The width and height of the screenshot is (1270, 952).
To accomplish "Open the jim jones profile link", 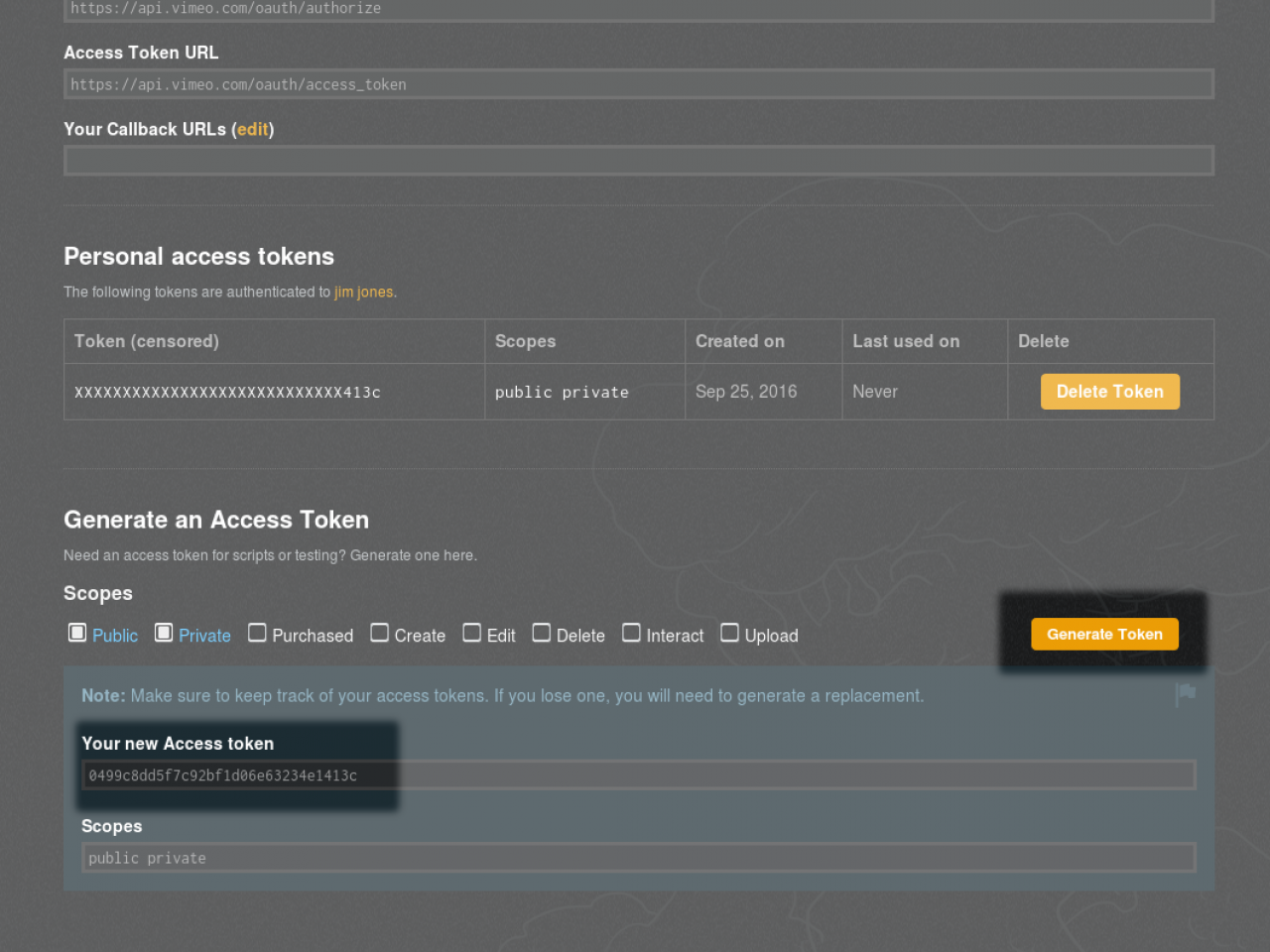I will point(363,292).
